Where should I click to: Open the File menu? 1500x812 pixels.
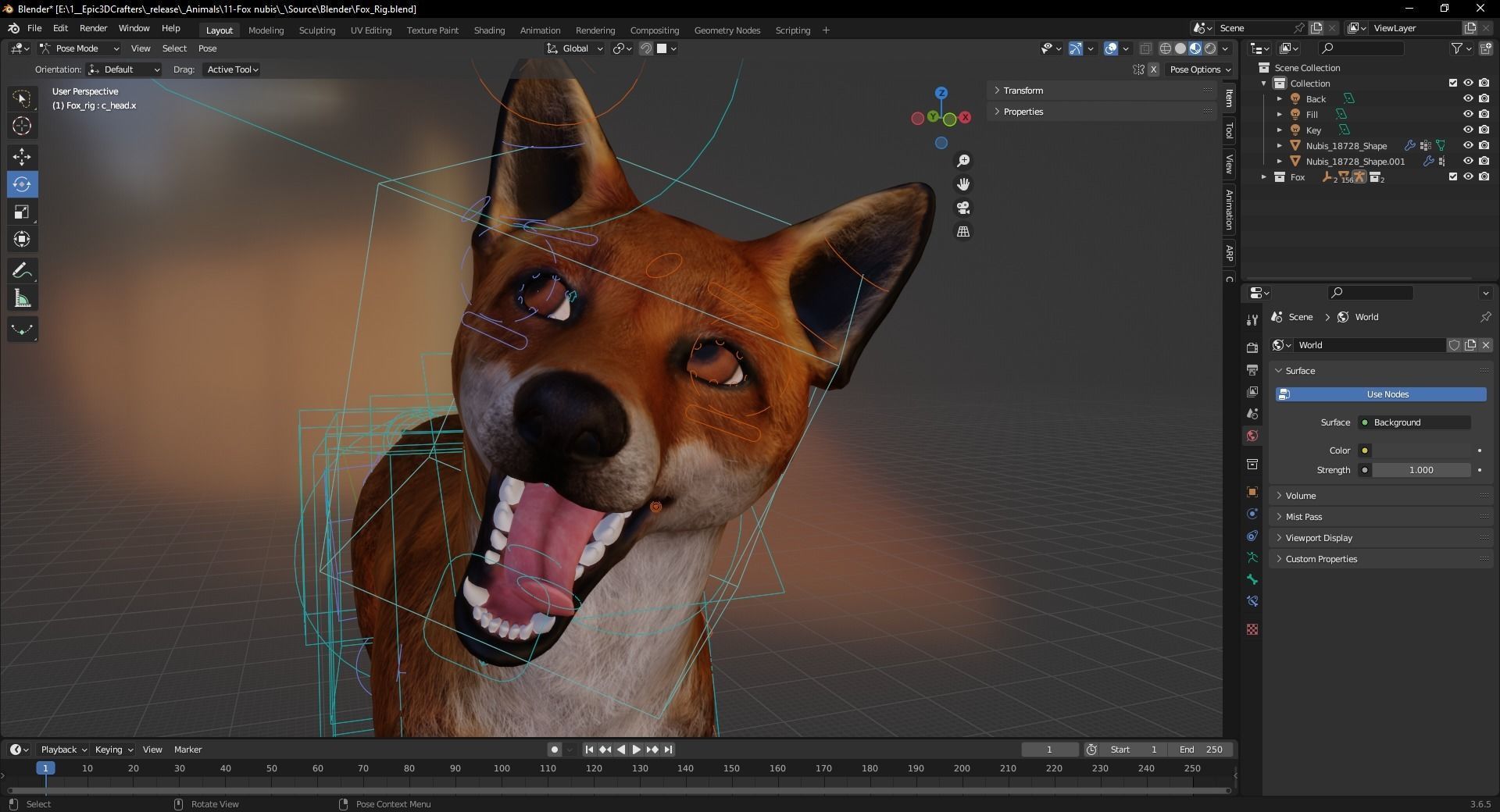(34, 28)
